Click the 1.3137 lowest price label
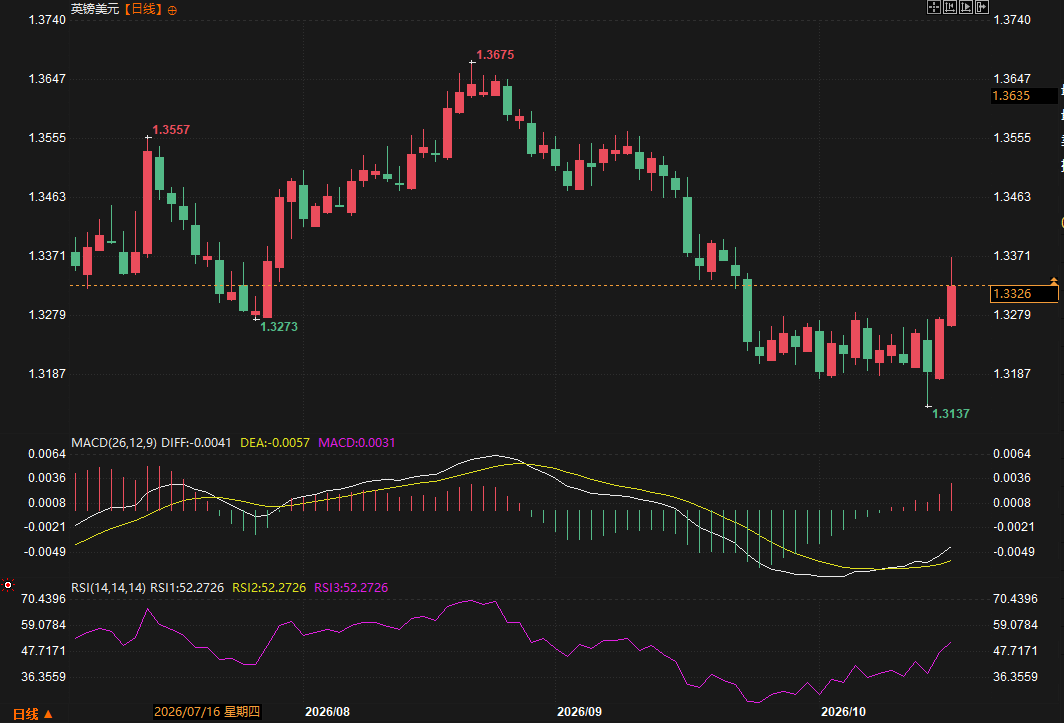 point(951,413)
